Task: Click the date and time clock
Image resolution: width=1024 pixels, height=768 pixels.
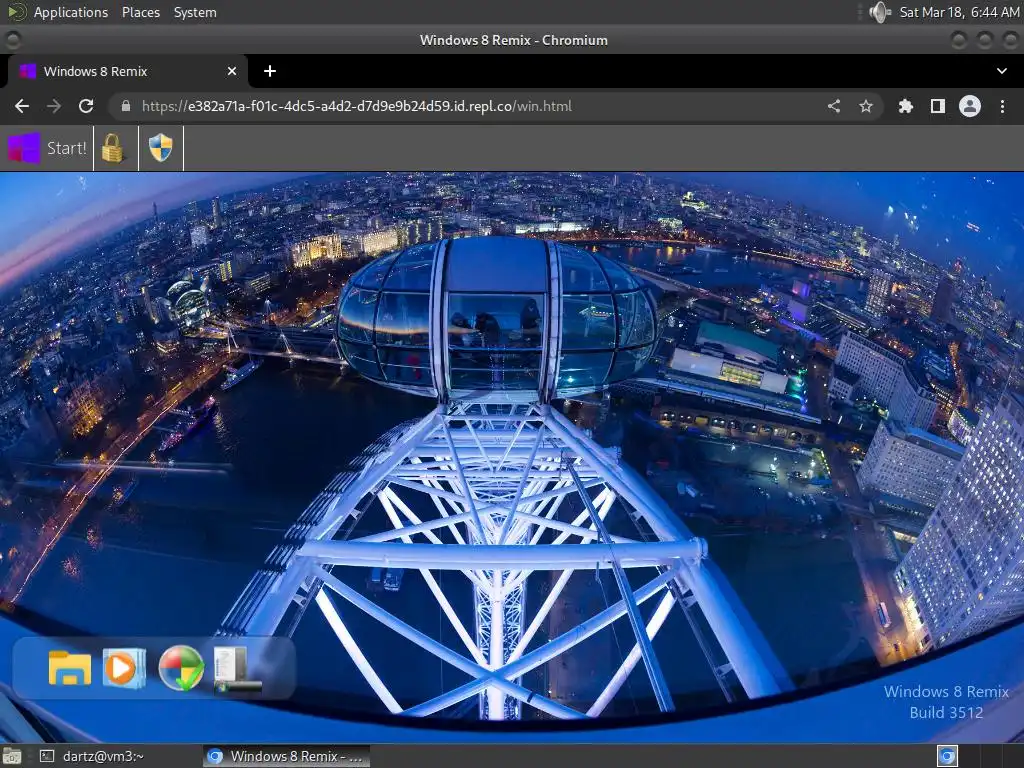Action: click(x=959, y=12)
